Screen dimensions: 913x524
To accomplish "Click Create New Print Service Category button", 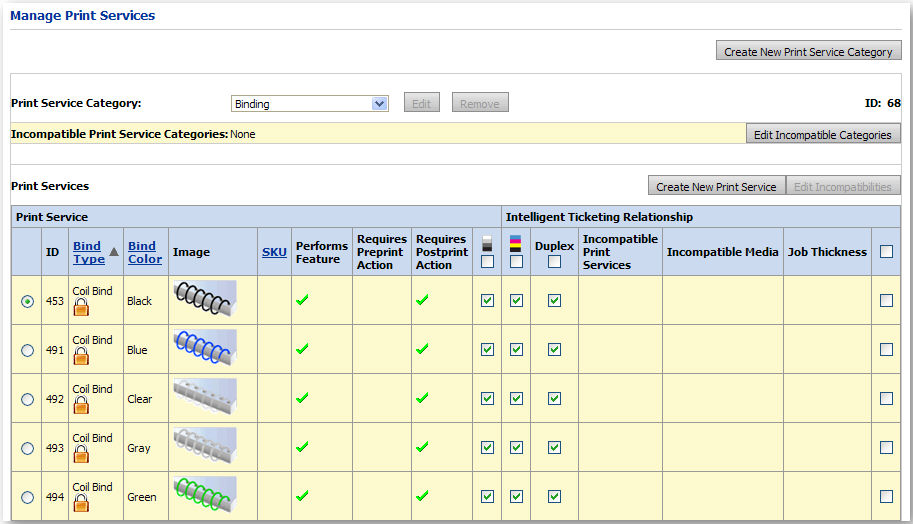I will click(x=808, y=52).
